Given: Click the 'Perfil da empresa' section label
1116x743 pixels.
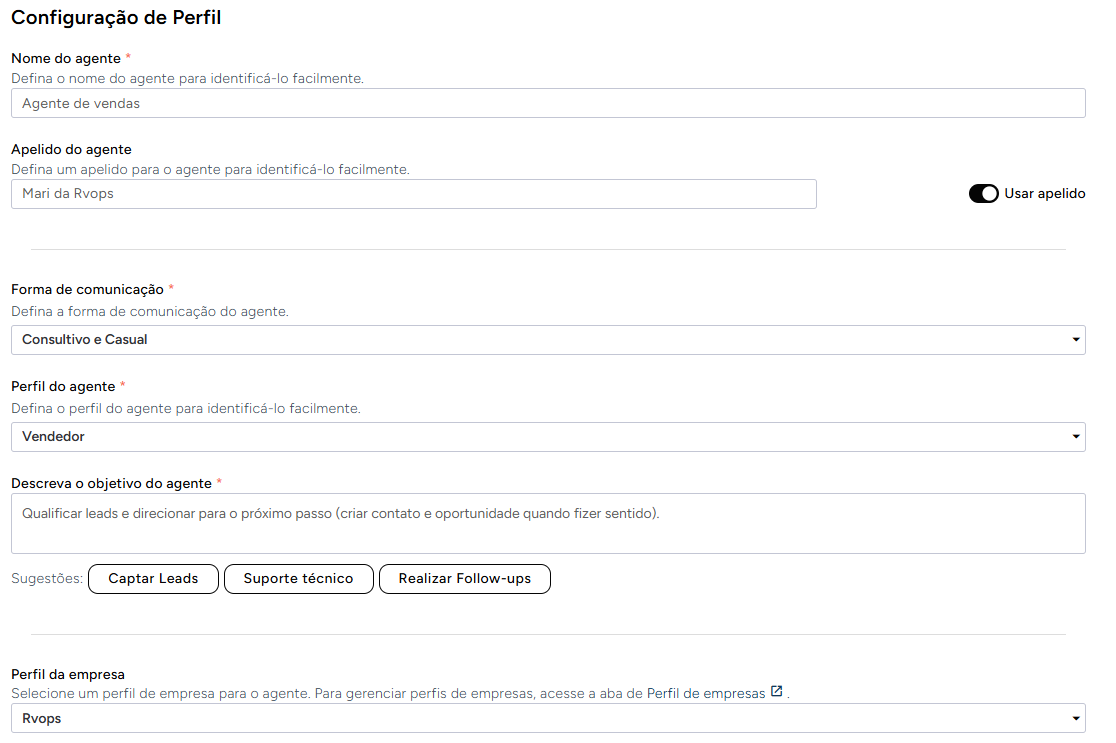Looking at the screenshot, I should (x=67, y=675).
